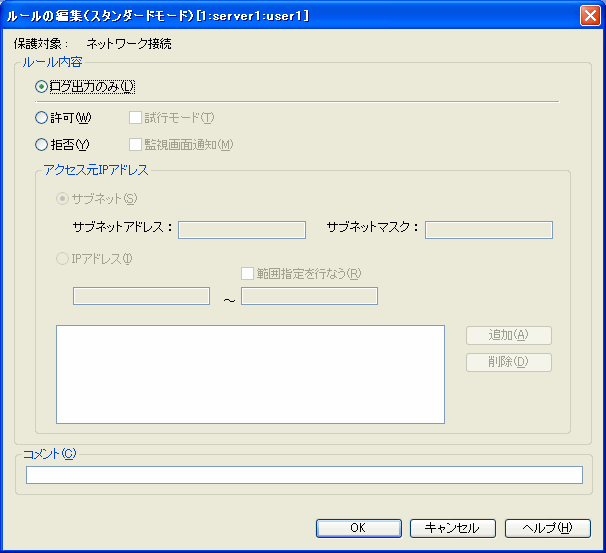
Task: Click the ending IP address range field
Action: coord(309,296)
